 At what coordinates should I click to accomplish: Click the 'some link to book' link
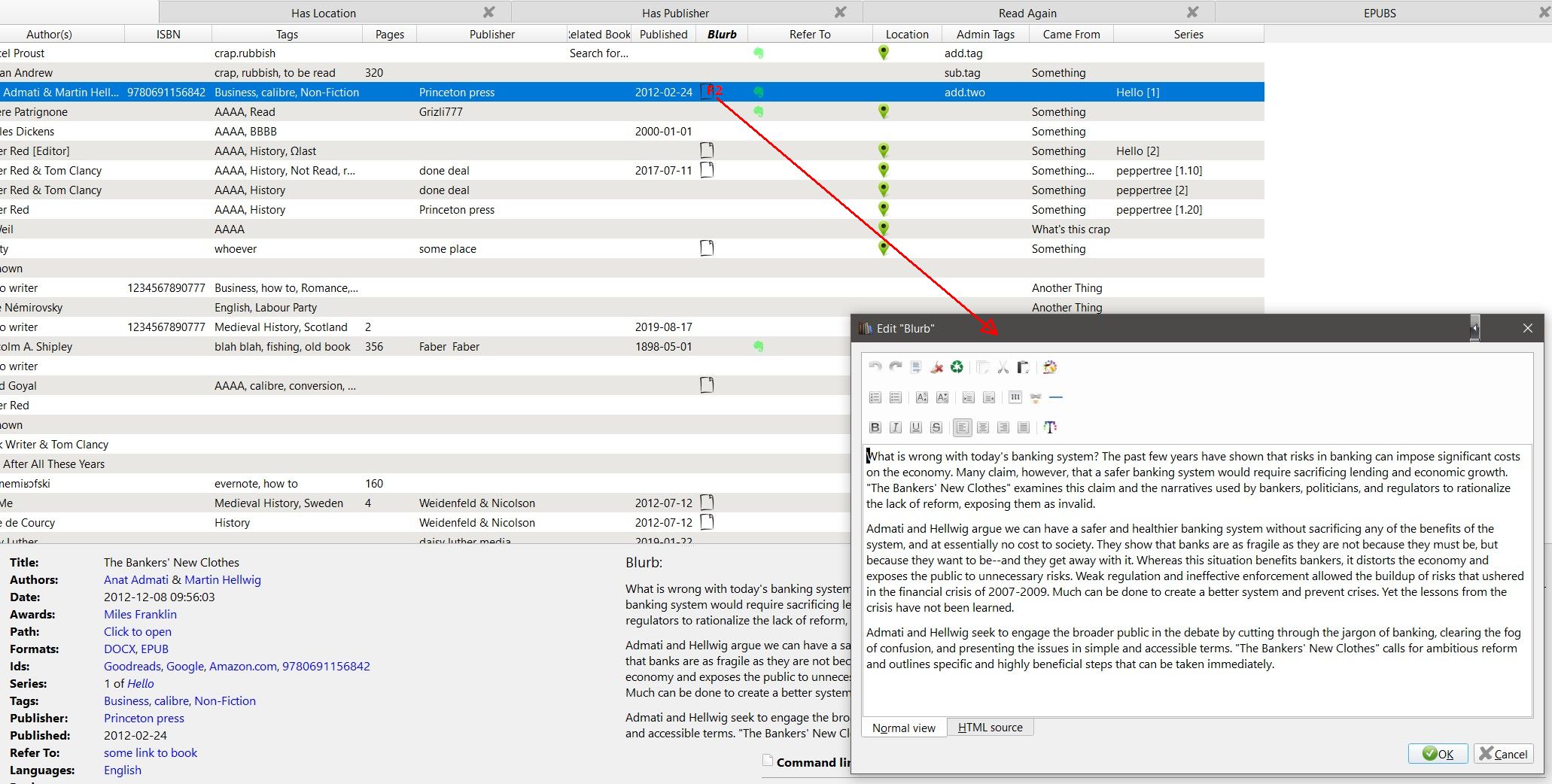tap(151, 752)
